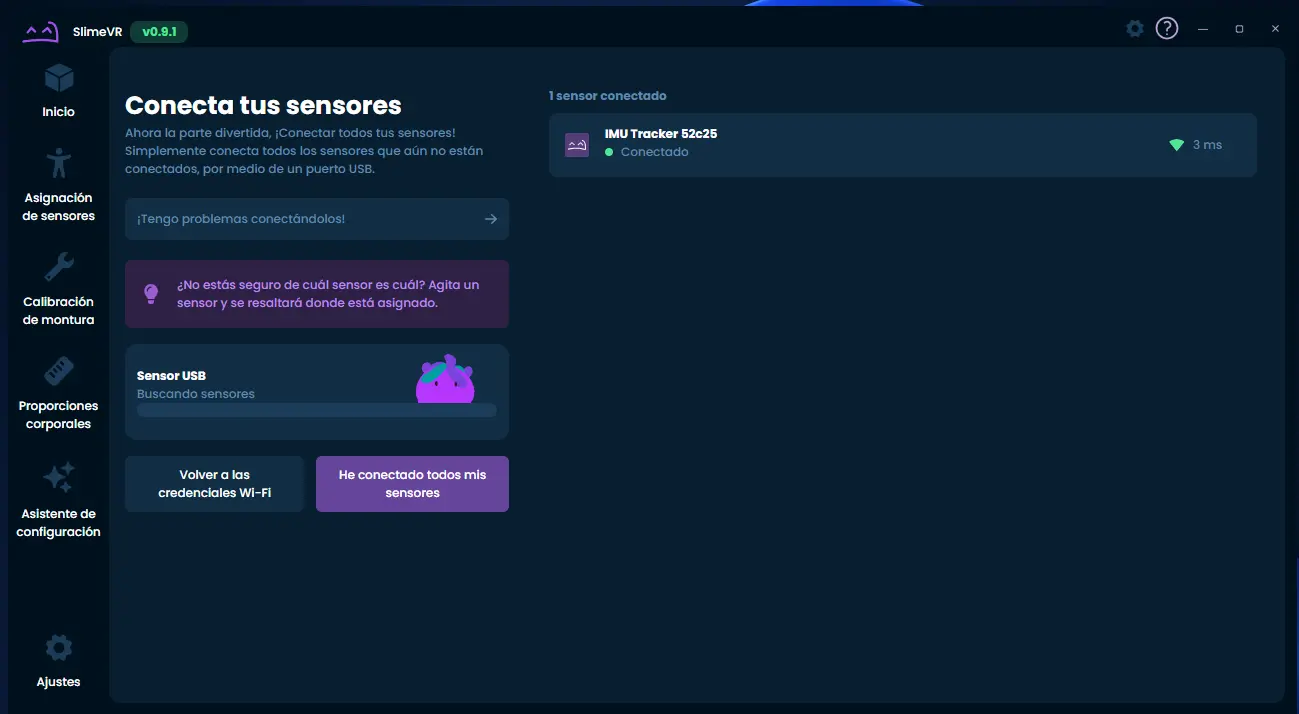
Task: Click the IMU Tracker 52c25 icon
Action: click(x=577, y=145)
